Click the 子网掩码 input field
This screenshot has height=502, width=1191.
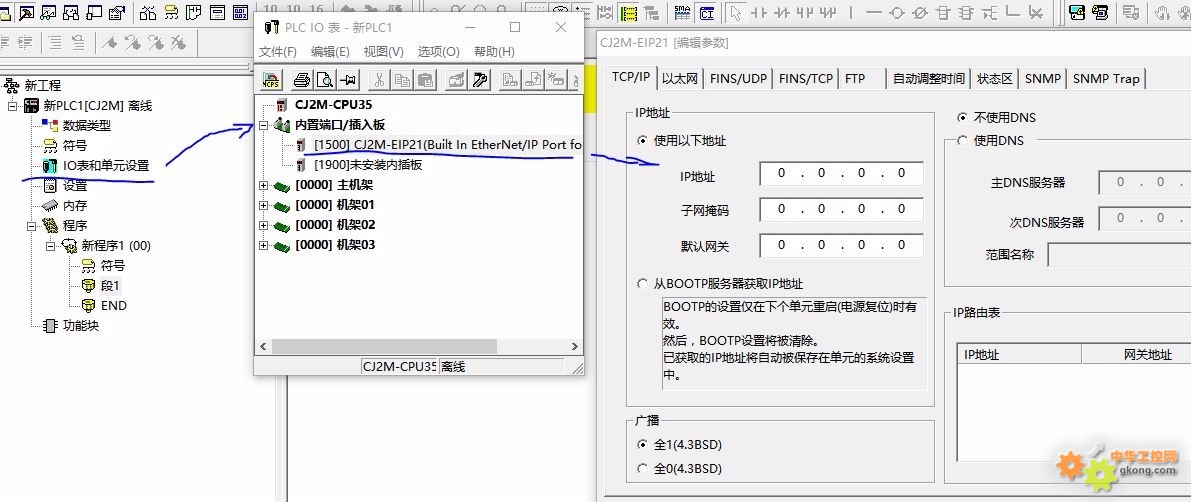coord(841,210)
